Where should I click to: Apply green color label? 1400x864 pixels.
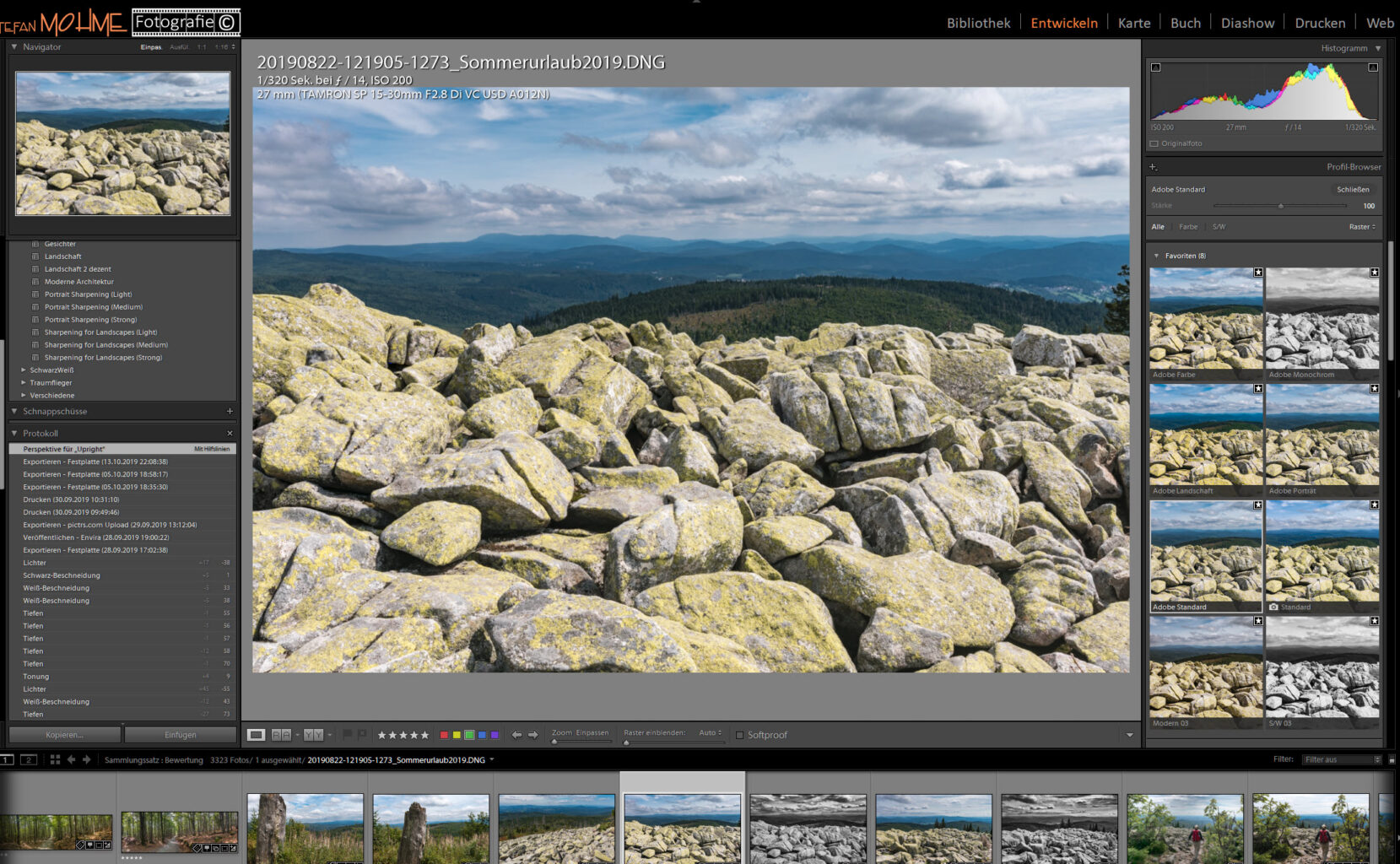(x=469, y=735)
